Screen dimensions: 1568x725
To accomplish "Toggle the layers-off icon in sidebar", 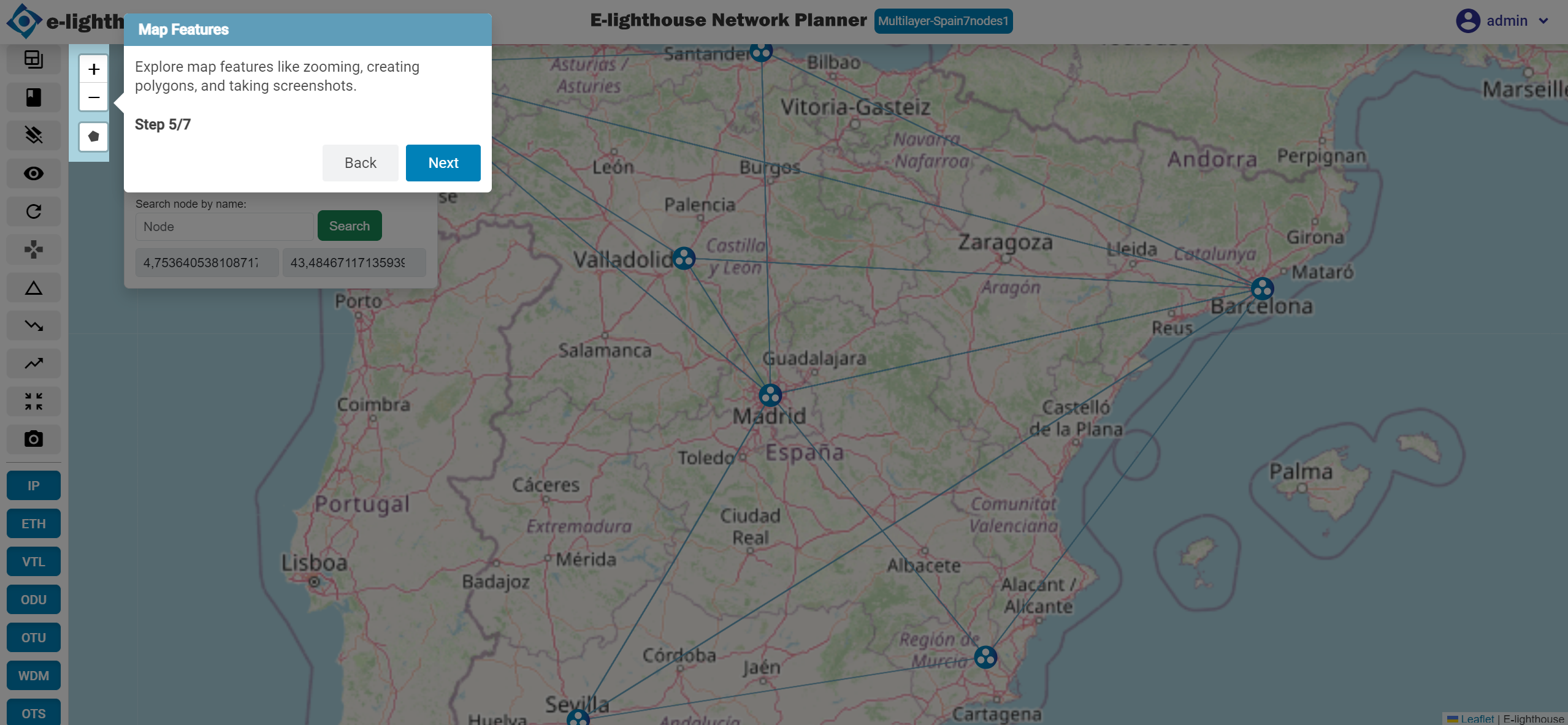I will pyautogui.click(x=34, y=135).
